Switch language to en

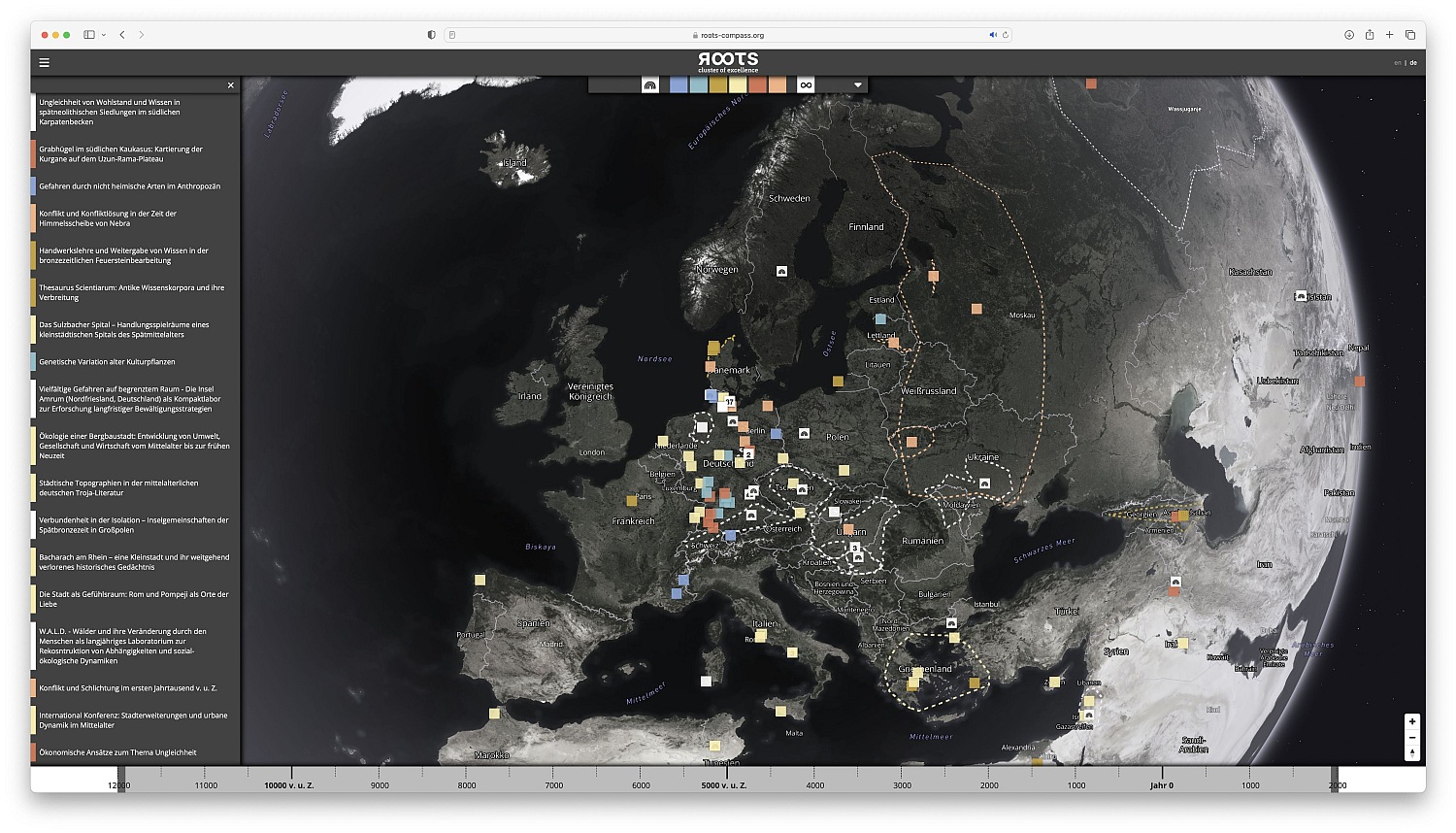tap(1396, 61)
